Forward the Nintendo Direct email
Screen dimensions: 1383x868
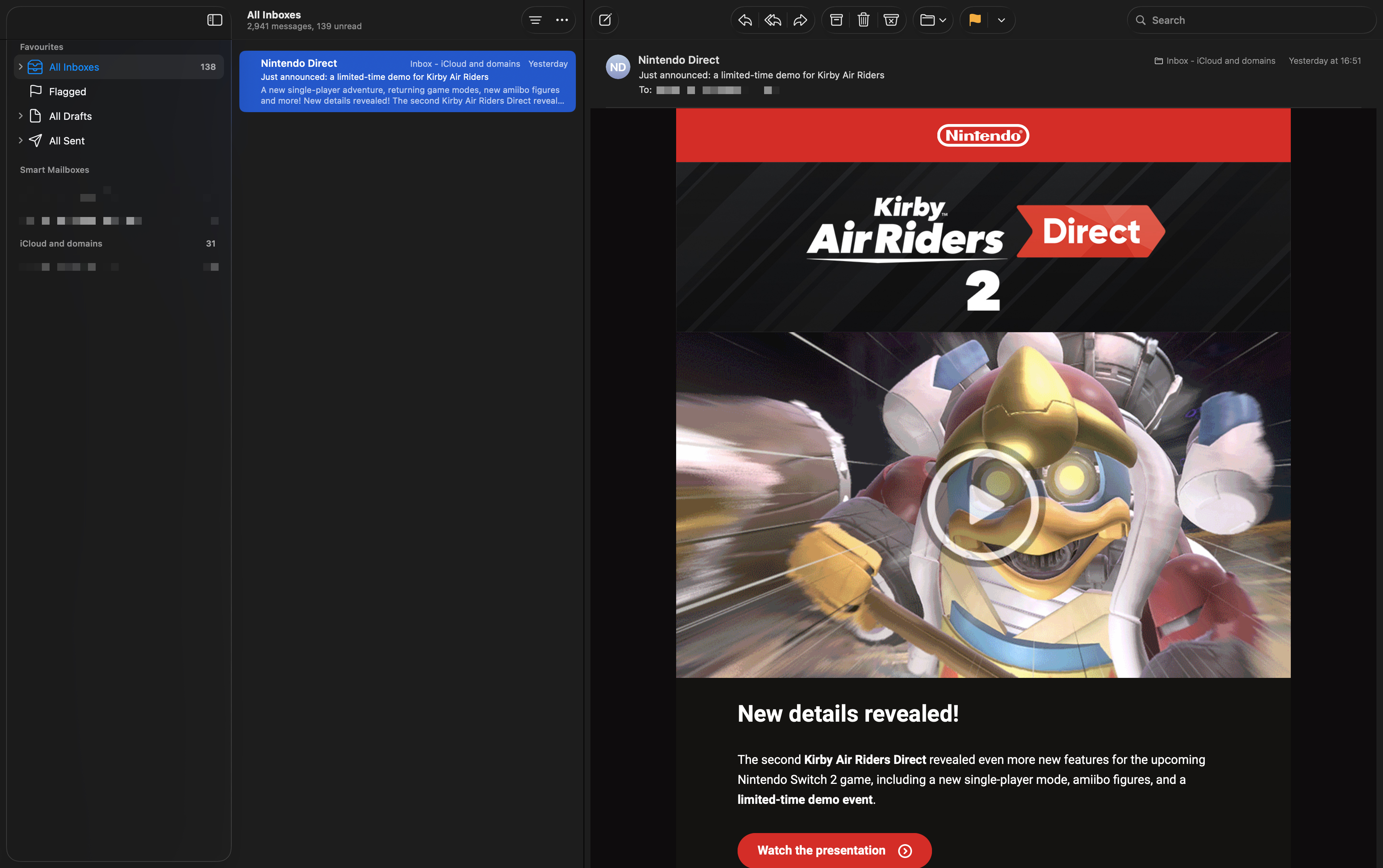point(800,20)
